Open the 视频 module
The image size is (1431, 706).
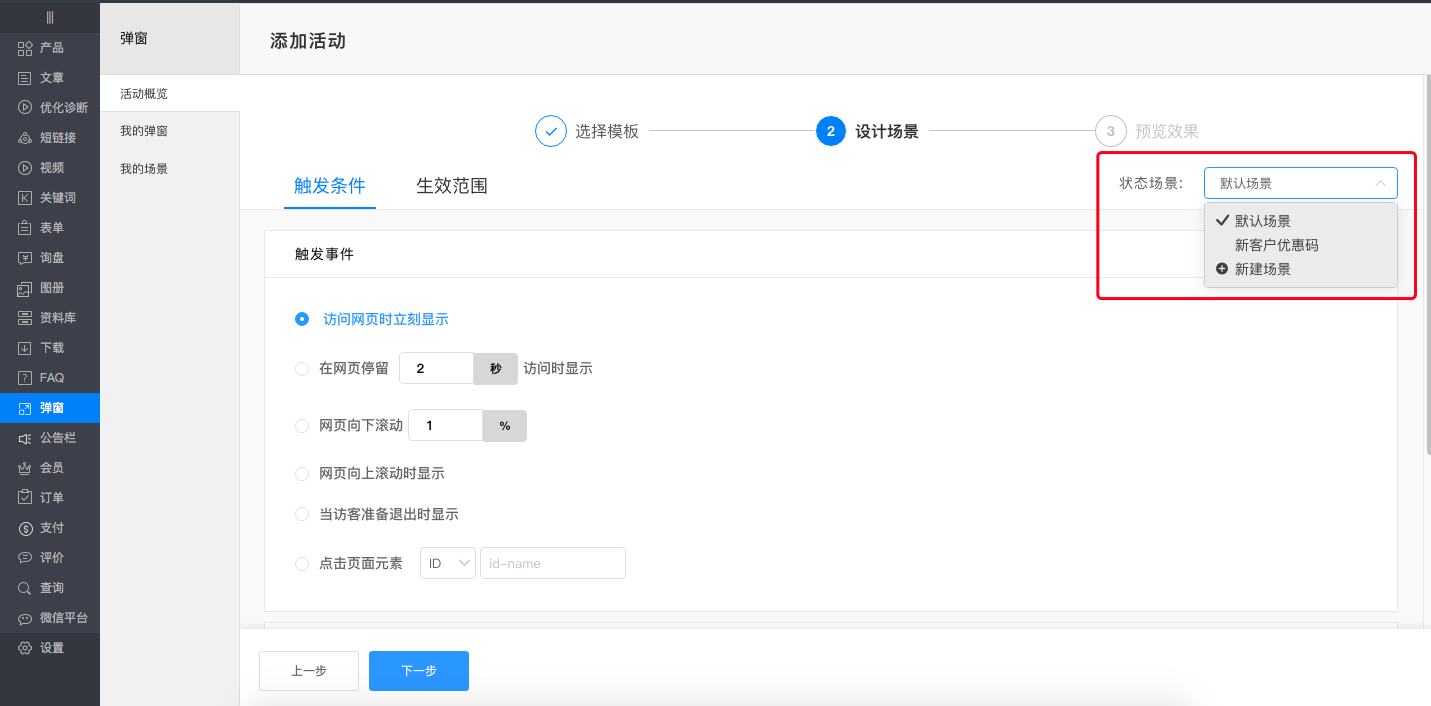[48, 167]
